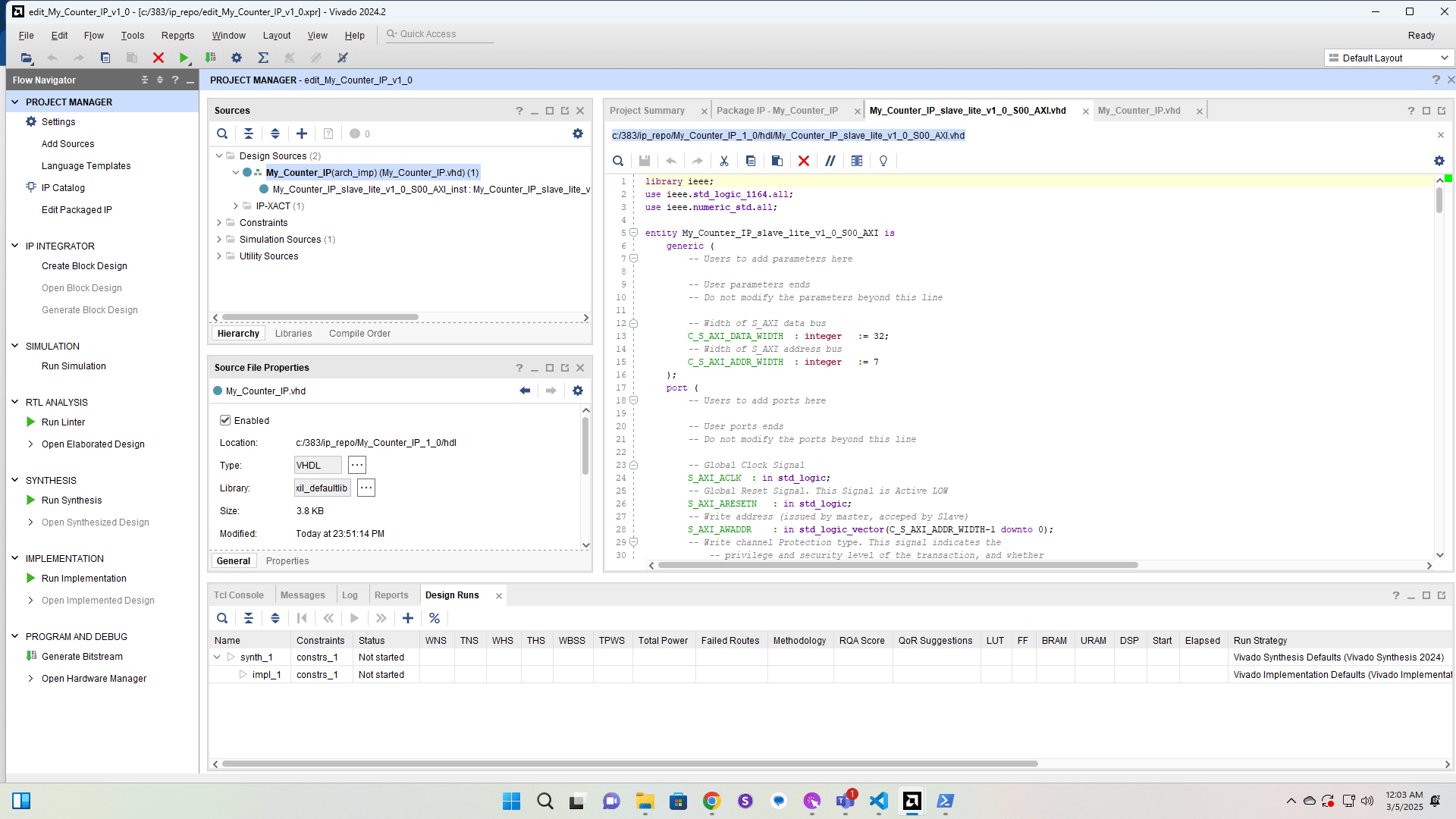Click the sigma Reports toolbar icon
Image resolution: width=1456 pixels, height=819 pixels.
point(263,58)
